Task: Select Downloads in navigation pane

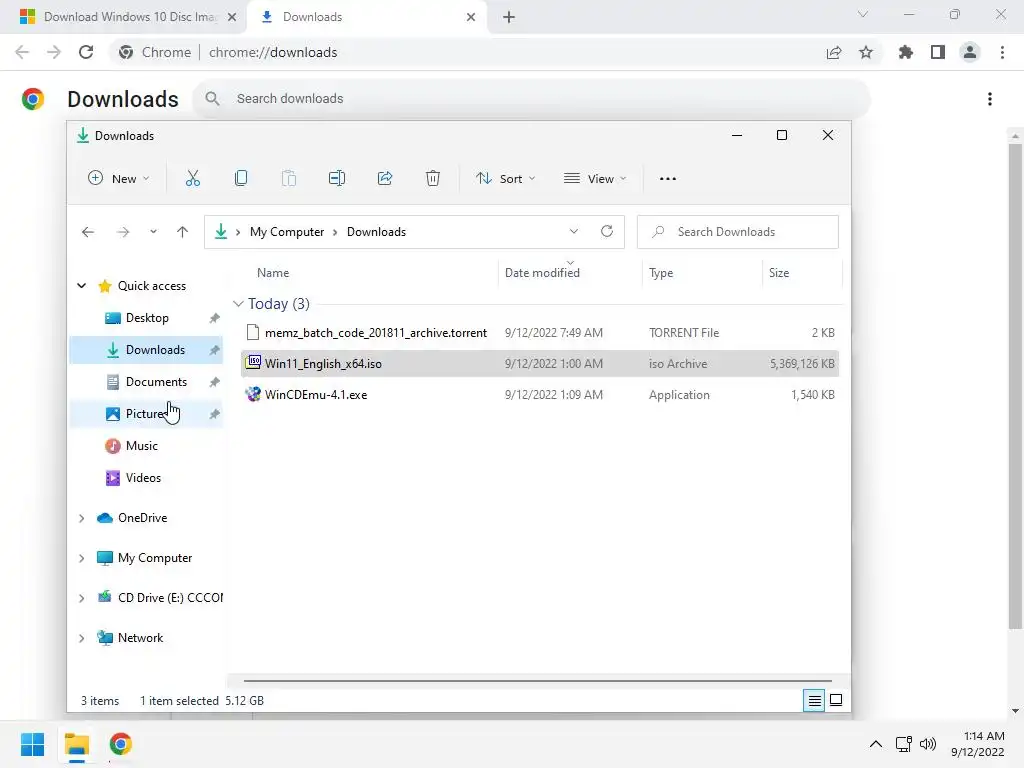Action: coord(146,350)
